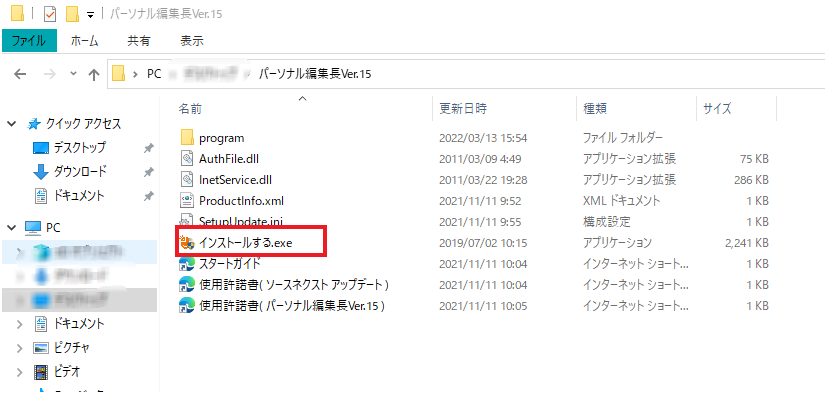Select the ProductInfo.xml file icon
The height and width of the screenshot is (395, 826).
188,201
